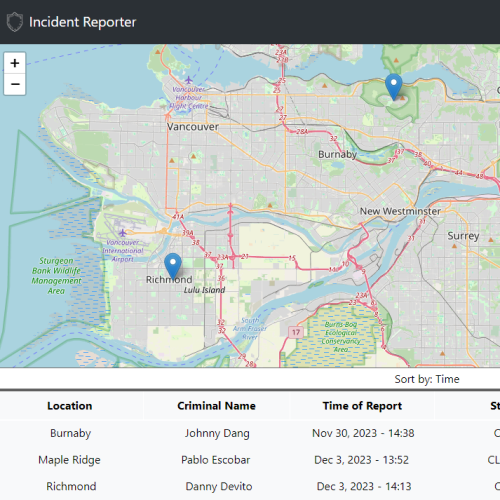
Task: Select the Burnaby row location cell
Action: 70,433
